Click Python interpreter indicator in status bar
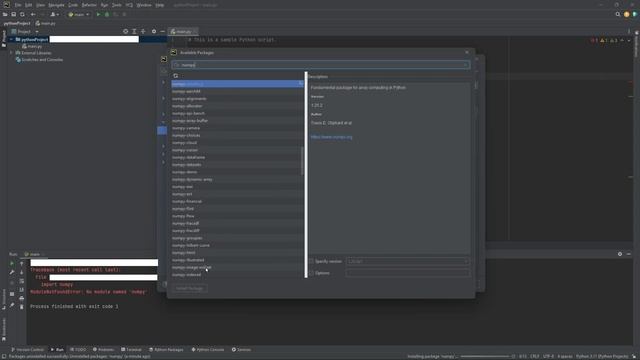This screenshot has height=360, width=640. (x=602, y=356)
